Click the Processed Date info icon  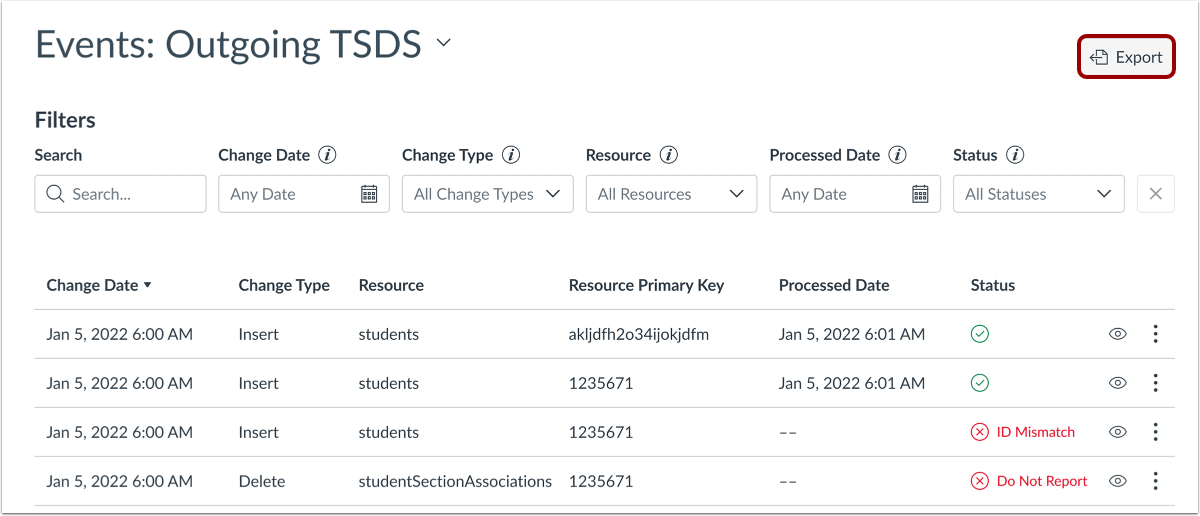pyautogui.click(x=898, y=155)
